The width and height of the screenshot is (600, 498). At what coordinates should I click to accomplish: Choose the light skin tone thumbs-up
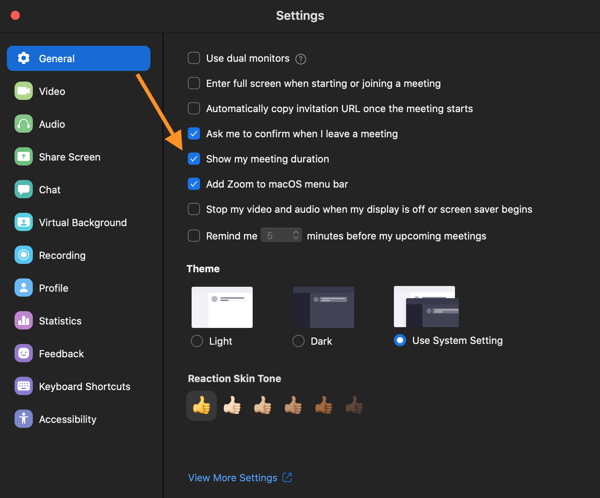point(232,405)
